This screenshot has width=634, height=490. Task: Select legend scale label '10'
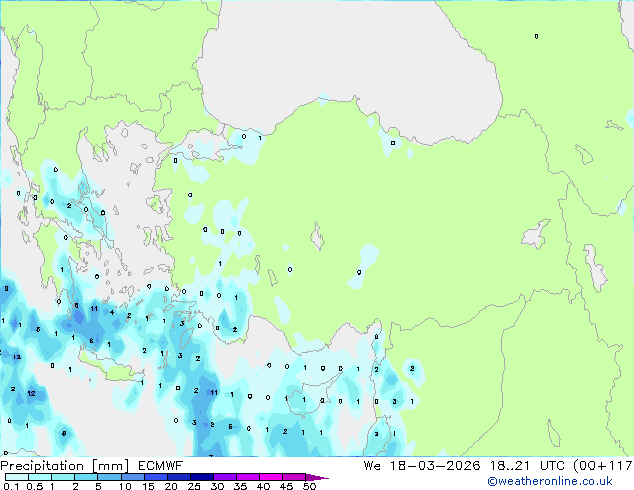[x=125, y=486]
